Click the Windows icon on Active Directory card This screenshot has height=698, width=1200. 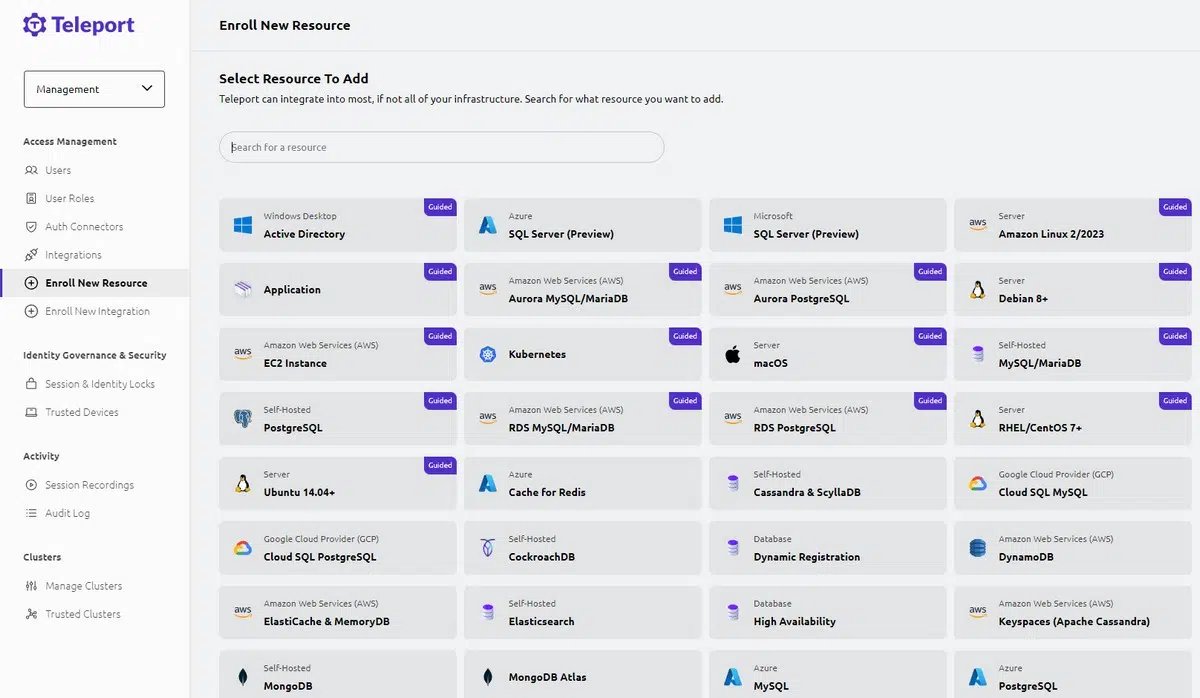click(x=242, y=225)
